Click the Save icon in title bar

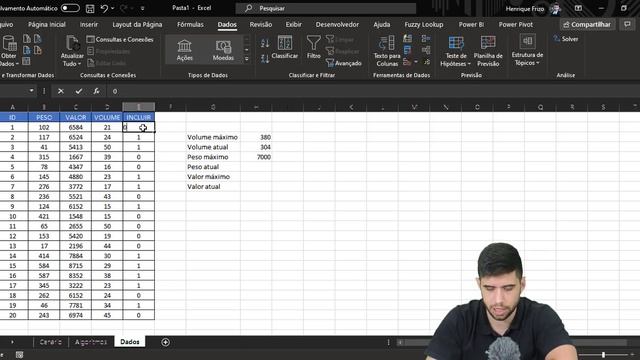(x=90, y=8)
